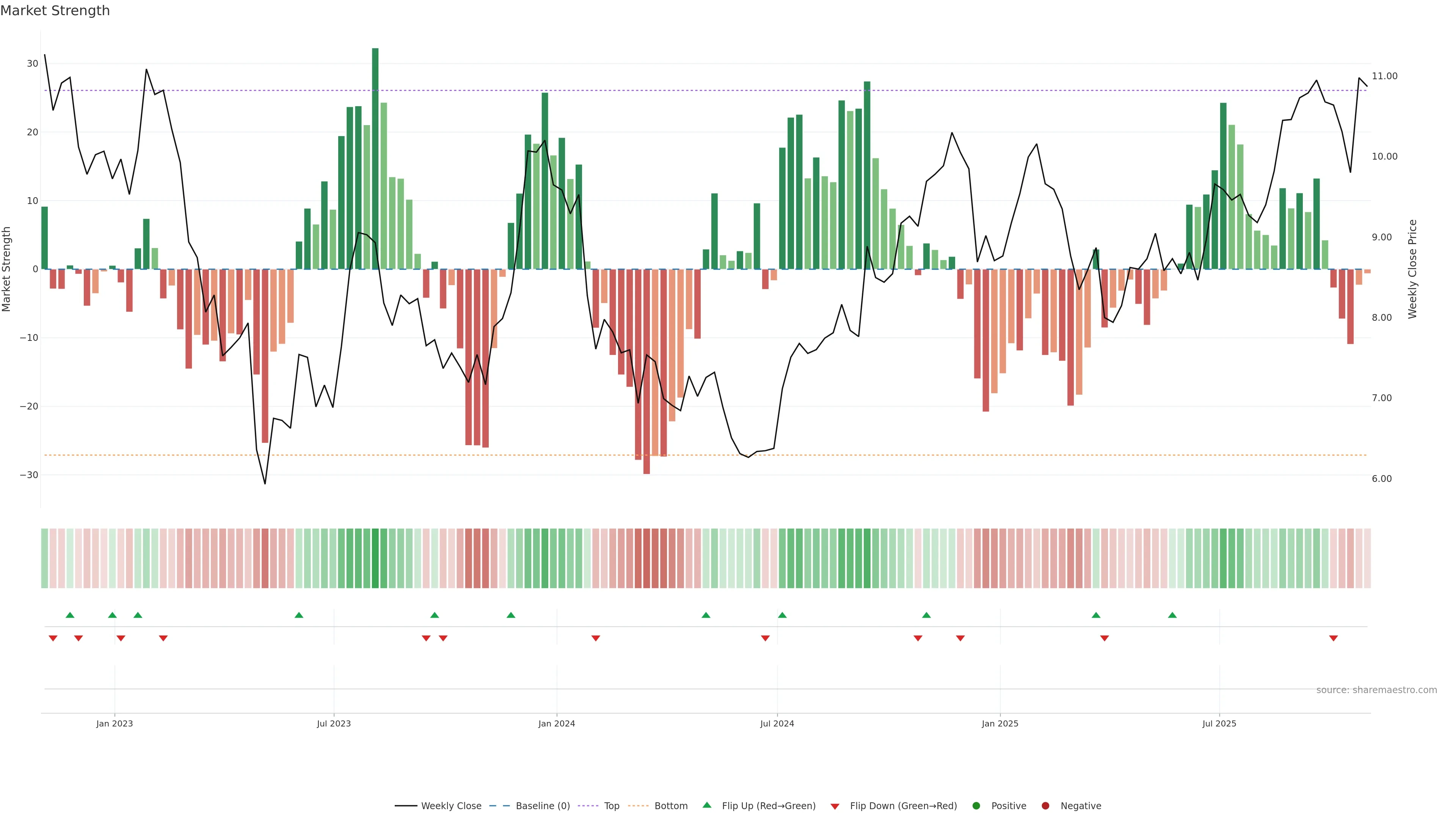
Task: Click flip-up triangle just after Jul 2024
Action: pyautogui.click(x=782, y=615)
